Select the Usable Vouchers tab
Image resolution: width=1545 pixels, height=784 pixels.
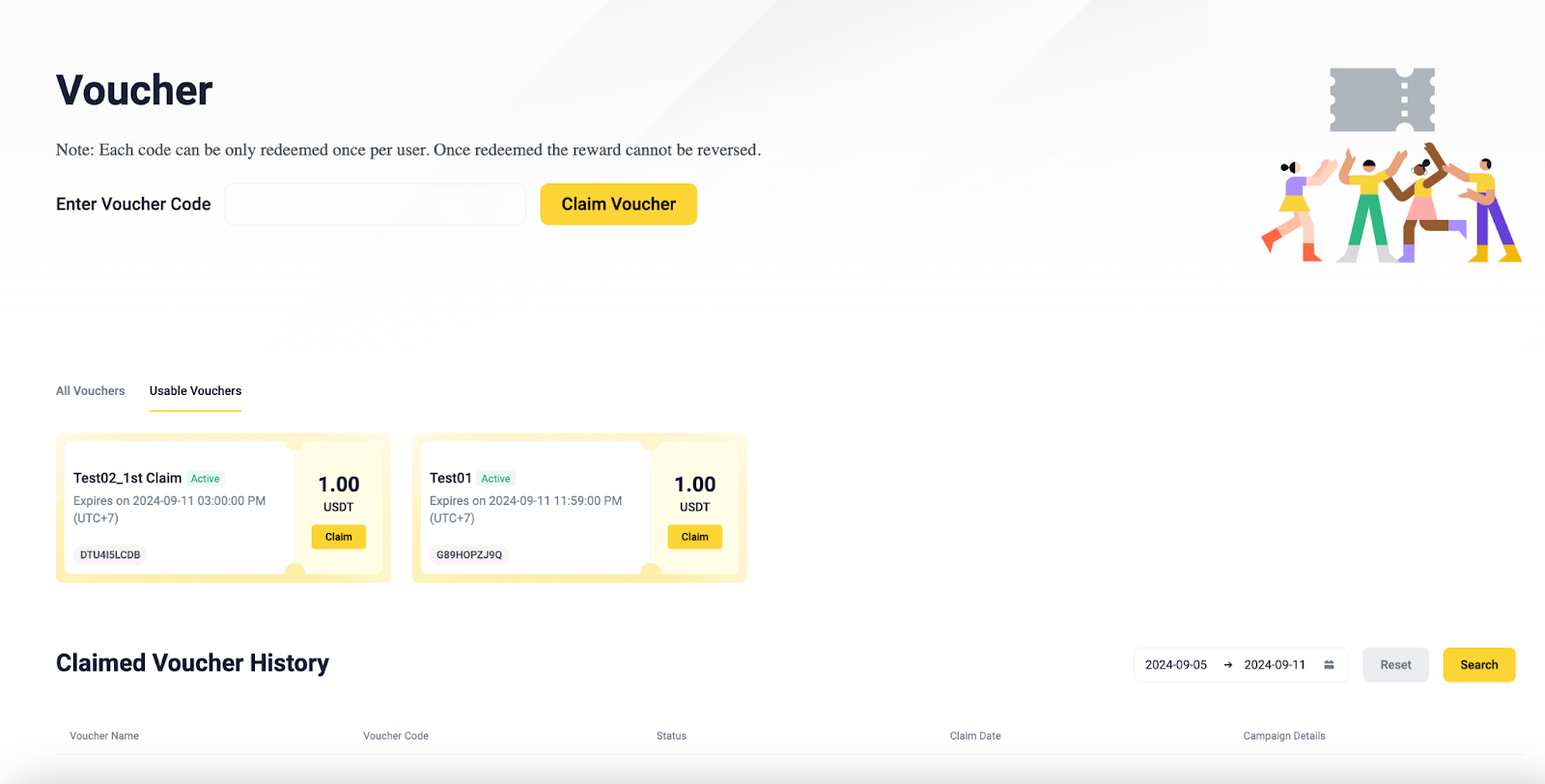coord(195,391)
